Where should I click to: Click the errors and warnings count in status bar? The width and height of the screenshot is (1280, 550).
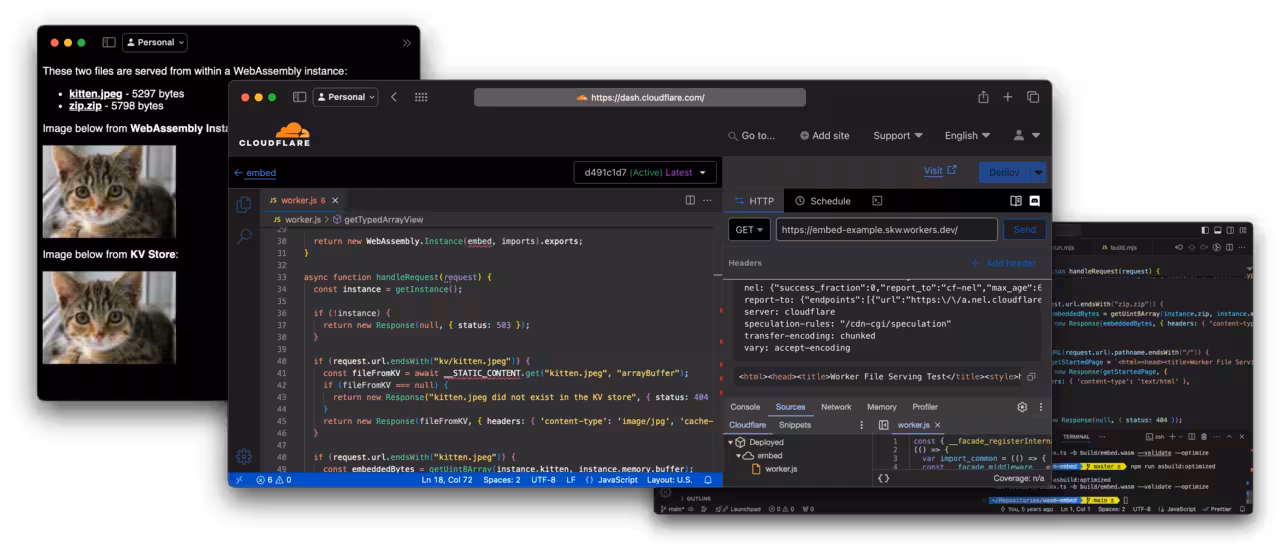pyautogui.click(x=274, y=480)
